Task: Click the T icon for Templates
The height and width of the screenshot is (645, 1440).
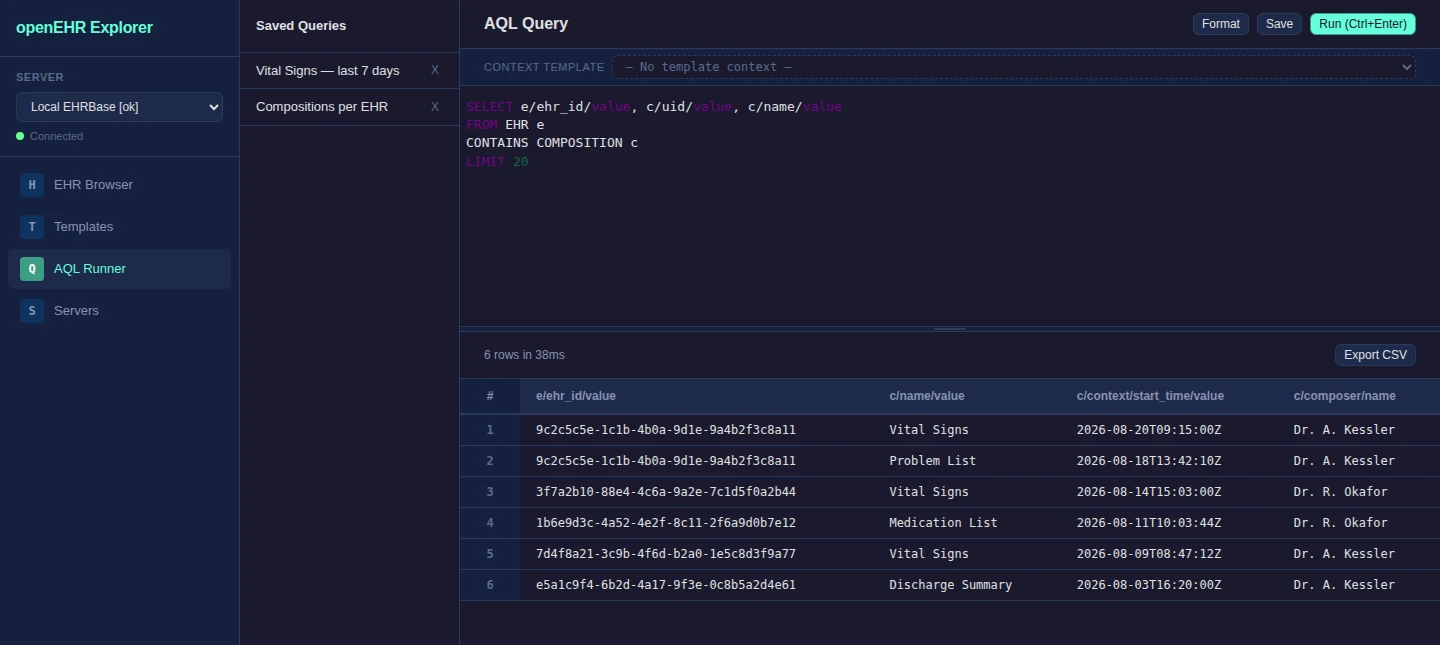Action: [32, 227]
